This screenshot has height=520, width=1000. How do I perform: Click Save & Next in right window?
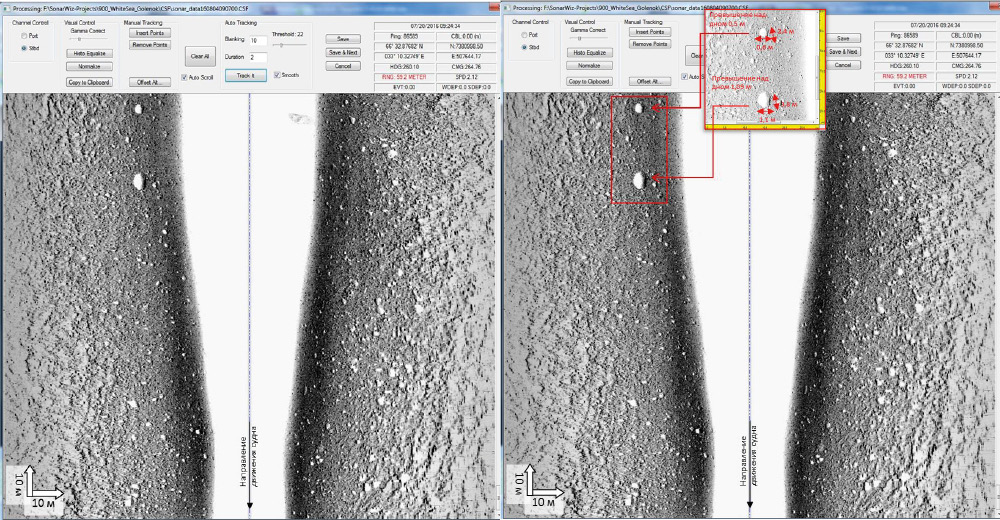pyautogui.click(x=843, y=52)
